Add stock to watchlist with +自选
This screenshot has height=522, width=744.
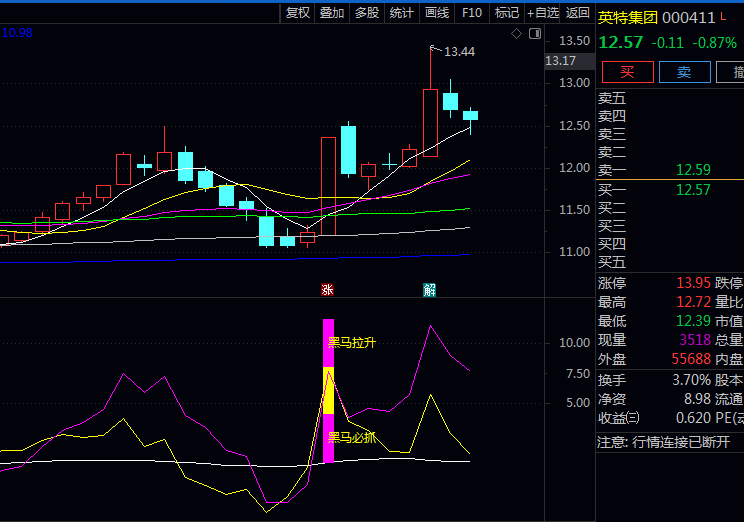[x=542, y=13]
